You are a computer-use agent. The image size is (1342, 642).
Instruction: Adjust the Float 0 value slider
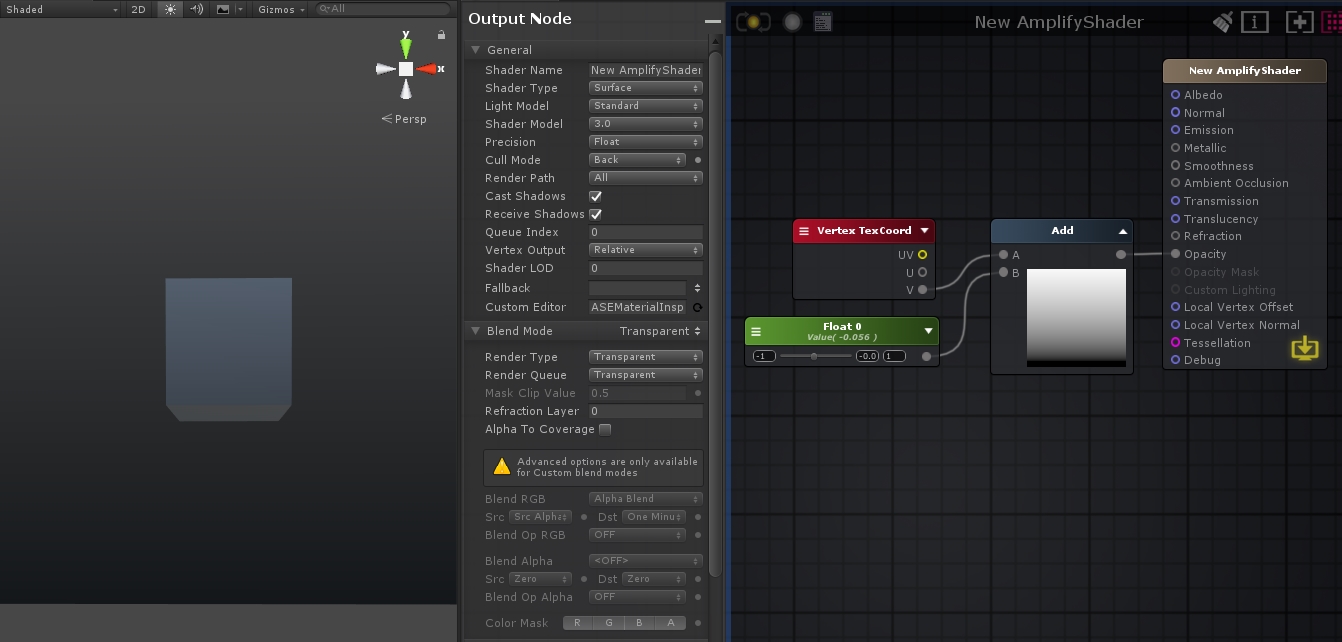pos(815,356)
